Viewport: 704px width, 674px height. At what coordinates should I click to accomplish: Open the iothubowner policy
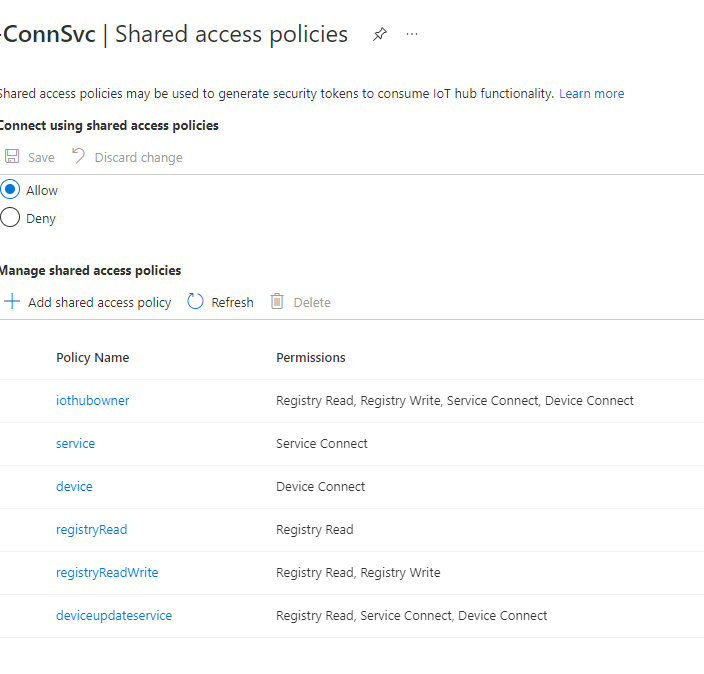click(92, 401)
